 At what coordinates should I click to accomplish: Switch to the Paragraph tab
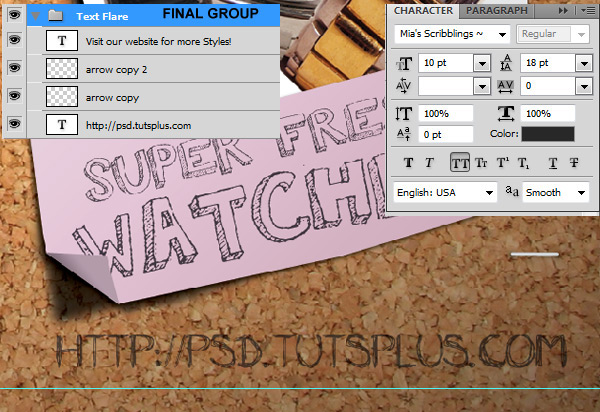pos(496,11)
